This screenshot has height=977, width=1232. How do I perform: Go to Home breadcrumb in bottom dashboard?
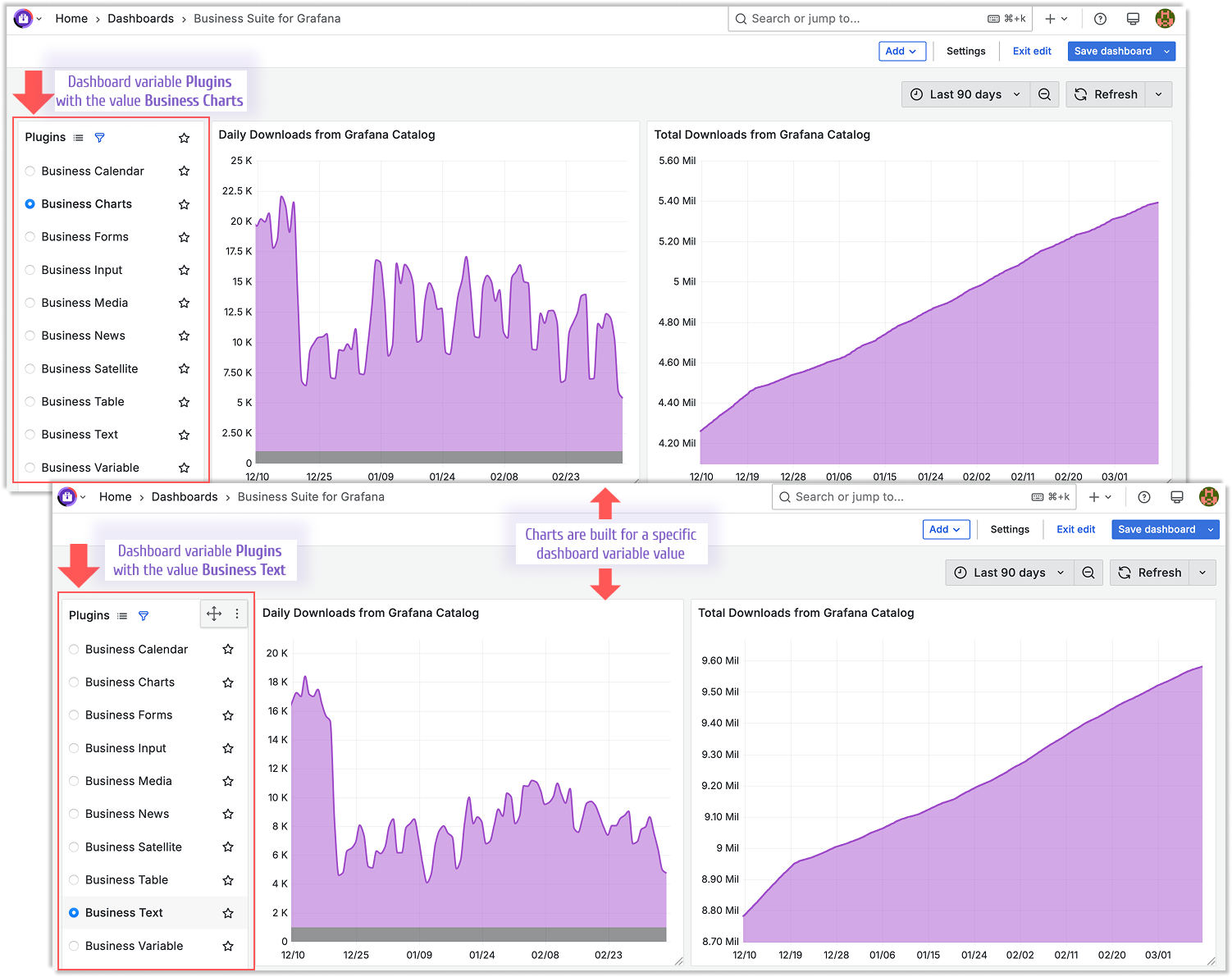coord(115,496)
